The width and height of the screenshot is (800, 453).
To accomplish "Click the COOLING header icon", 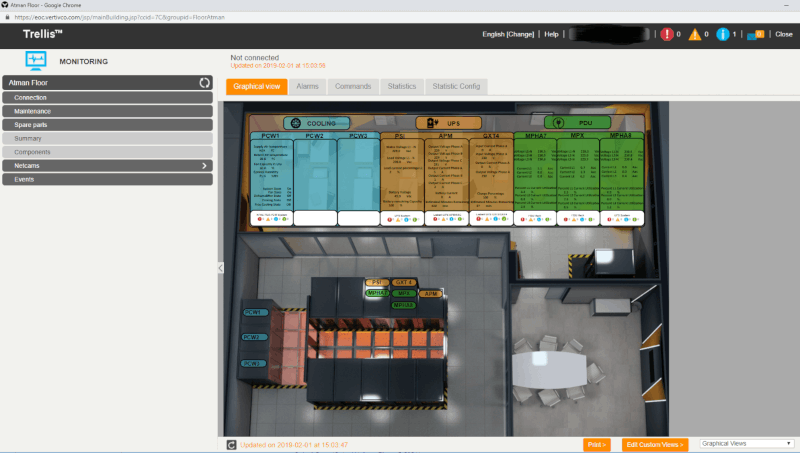I will tap(294, 122).
